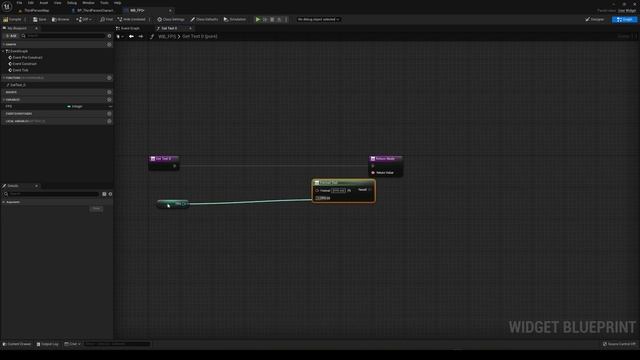Switch to Designer mode

point(595,19)
